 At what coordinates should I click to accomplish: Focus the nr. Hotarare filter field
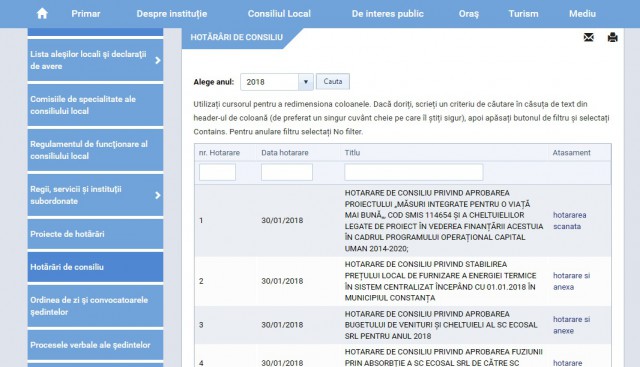click(x=217, y=172)
